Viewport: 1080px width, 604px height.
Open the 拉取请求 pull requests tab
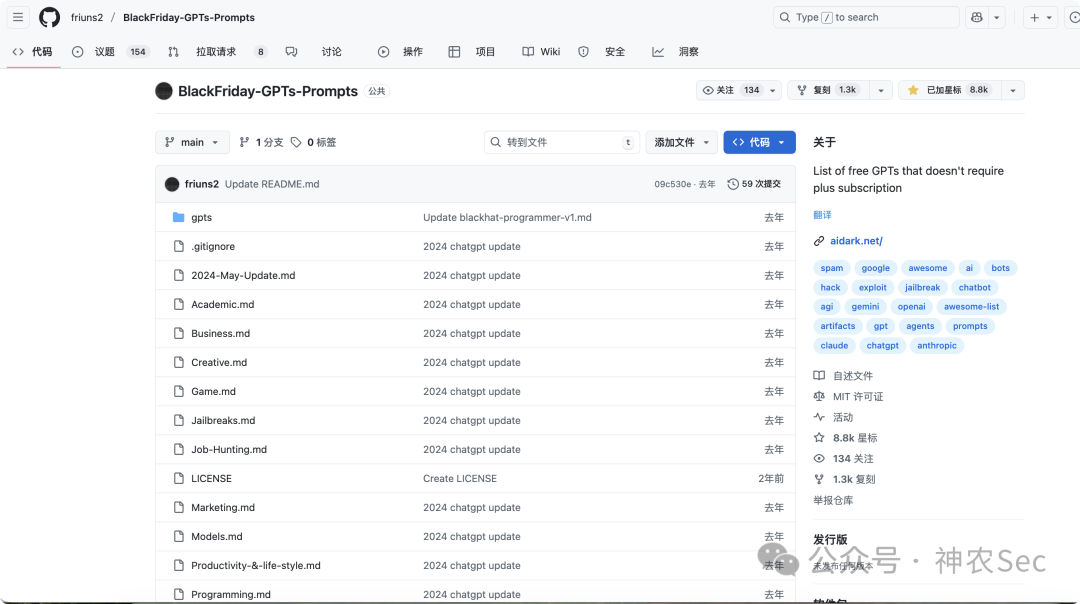tap(217, 52)
